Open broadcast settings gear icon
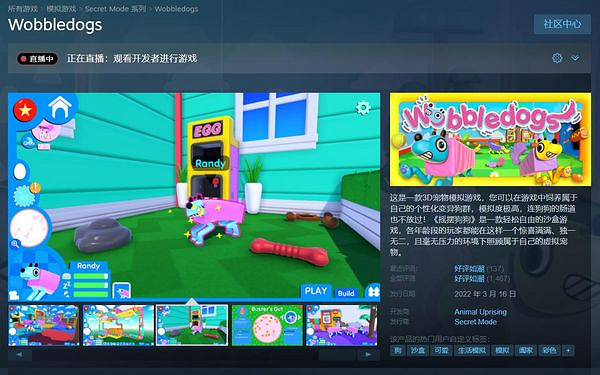The image size is (600, 375). click(x=557, y=58)
